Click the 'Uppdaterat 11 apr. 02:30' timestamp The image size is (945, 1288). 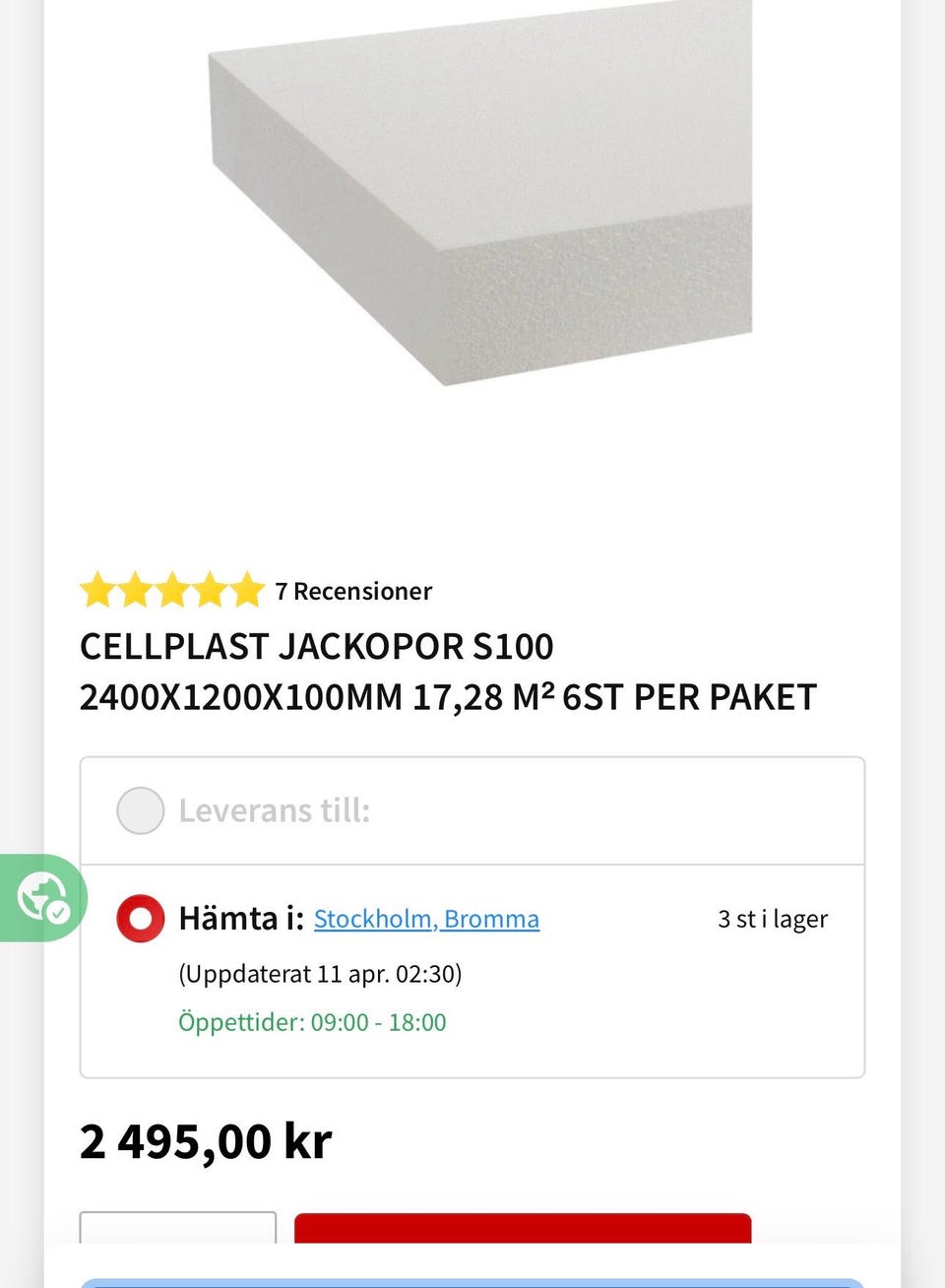point(320,974)
